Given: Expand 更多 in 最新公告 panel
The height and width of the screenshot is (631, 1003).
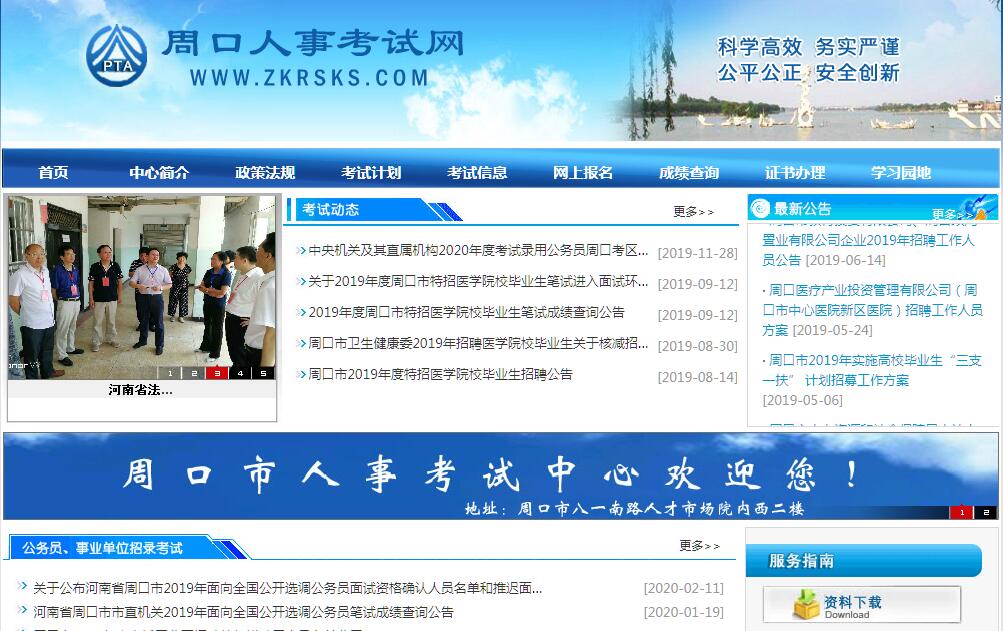Looking at the screenshot, I should [x=951, y=214].
